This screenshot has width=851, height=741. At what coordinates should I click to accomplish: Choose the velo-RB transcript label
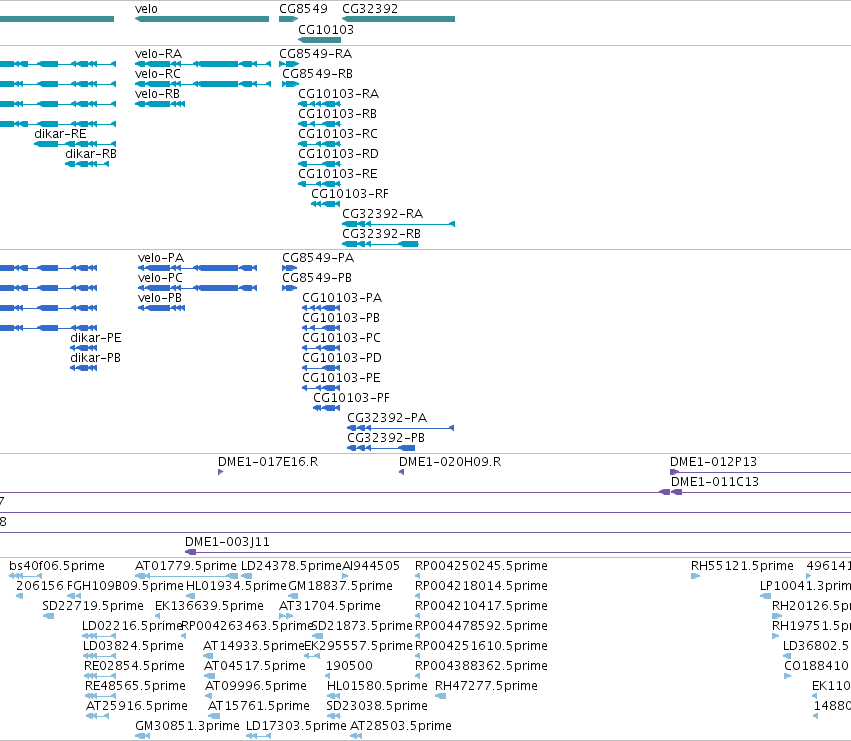click(x=157, y=94)
